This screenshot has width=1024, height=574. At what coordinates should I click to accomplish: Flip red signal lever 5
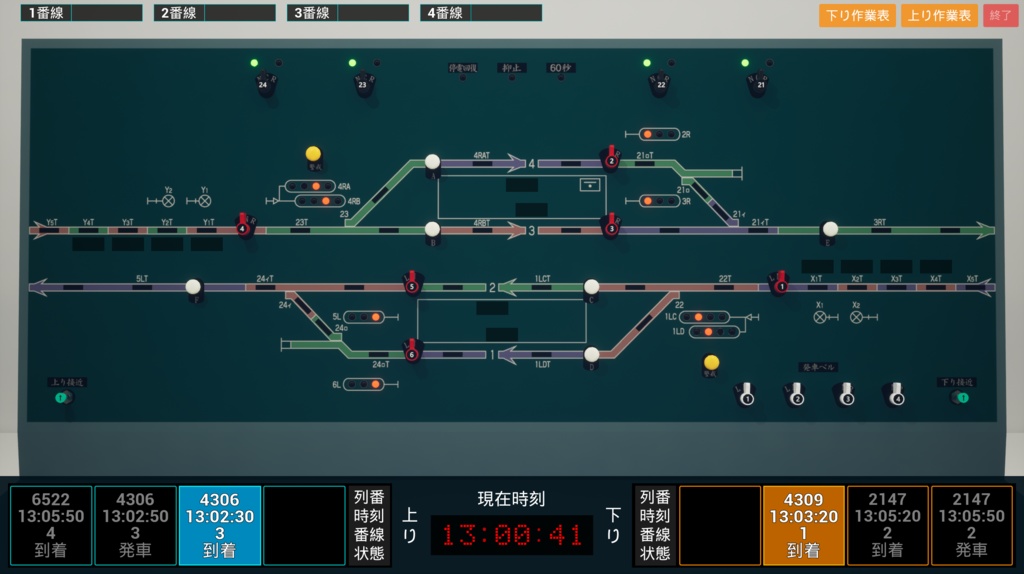point(411,283)
